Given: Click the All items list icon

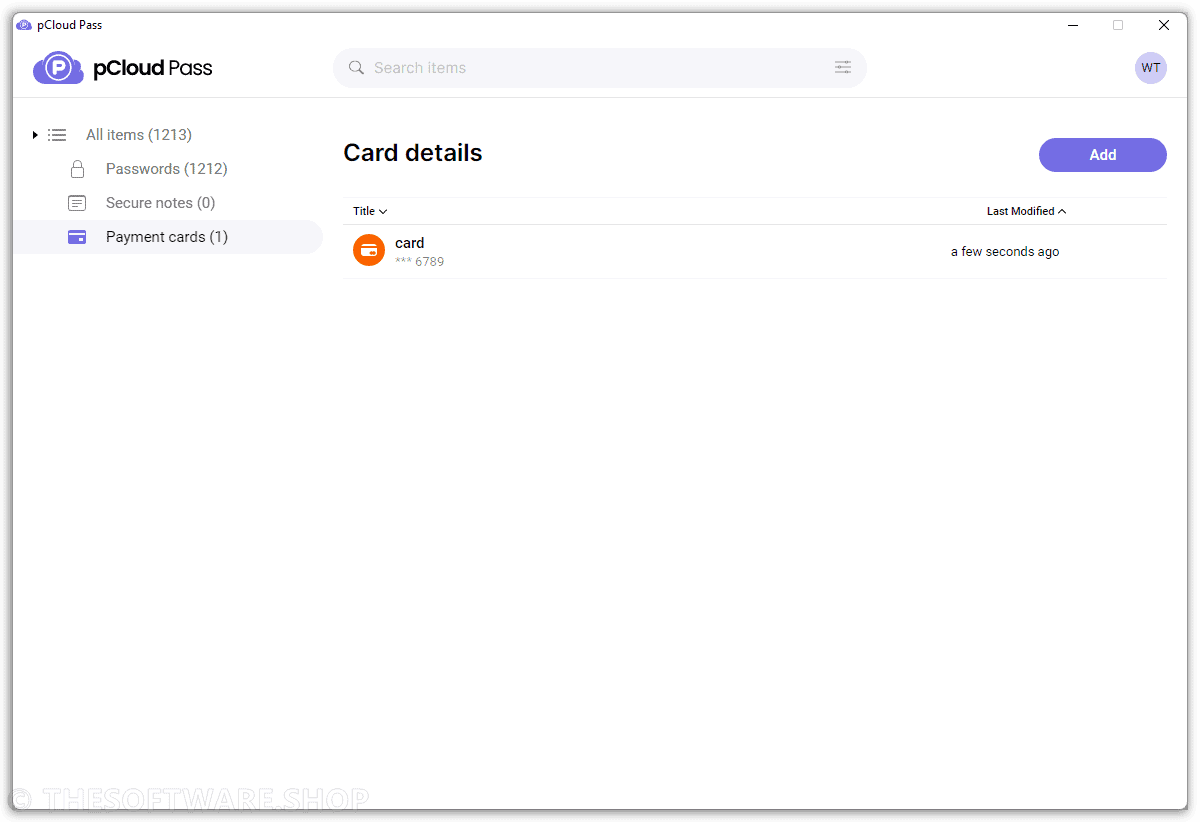Looking at the screenshot, I should click(57, 135).
